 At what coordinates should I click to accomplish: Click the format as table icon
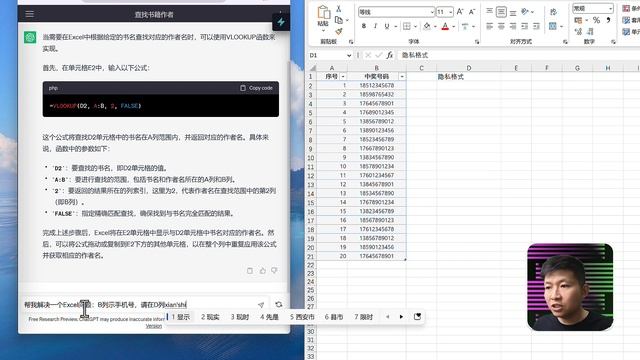click(626, 20)
